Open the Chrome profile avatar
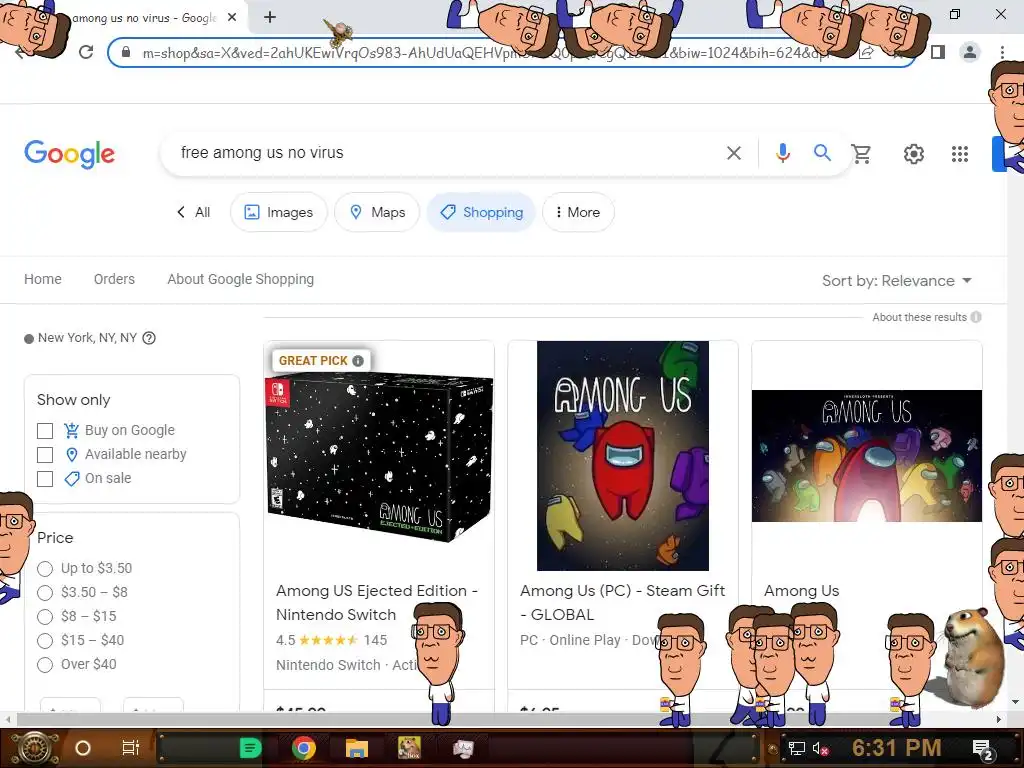 tap(970, 52)
